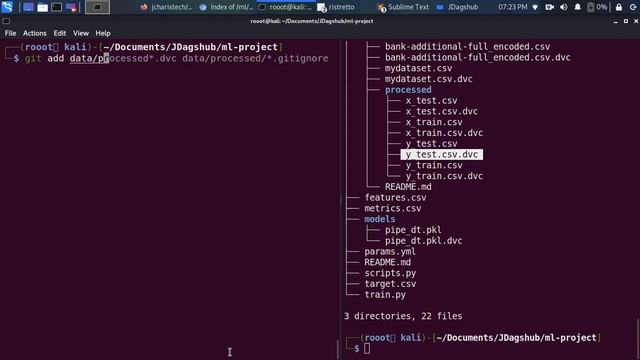Click params.yml in the tree
Viewport: 640px width, 360px height.
tap(390, 251)
